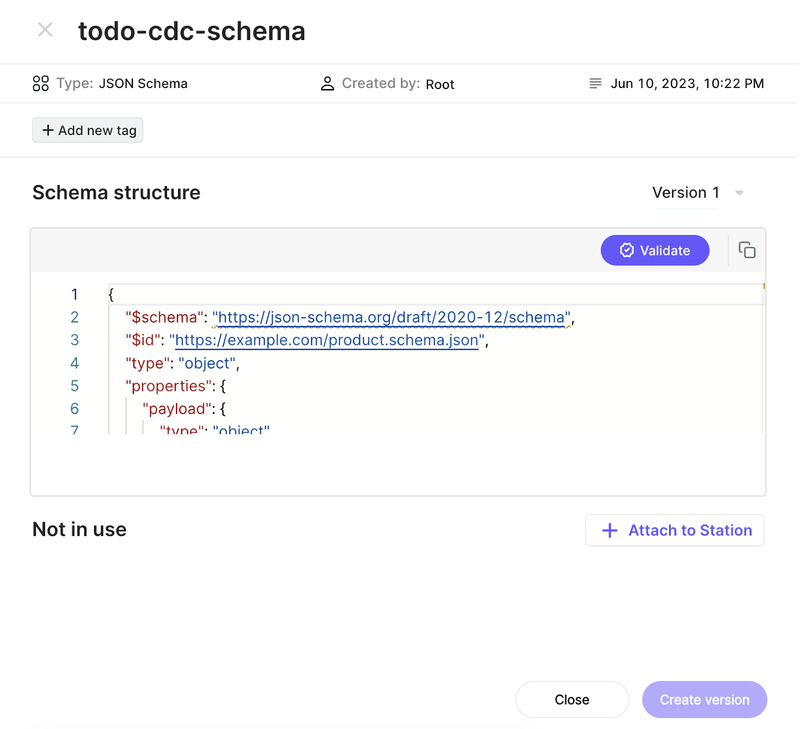Close the todo-cdc-schema panel with the X icon
The height and width of the screenshot is (729, 800).
point(45,30)
